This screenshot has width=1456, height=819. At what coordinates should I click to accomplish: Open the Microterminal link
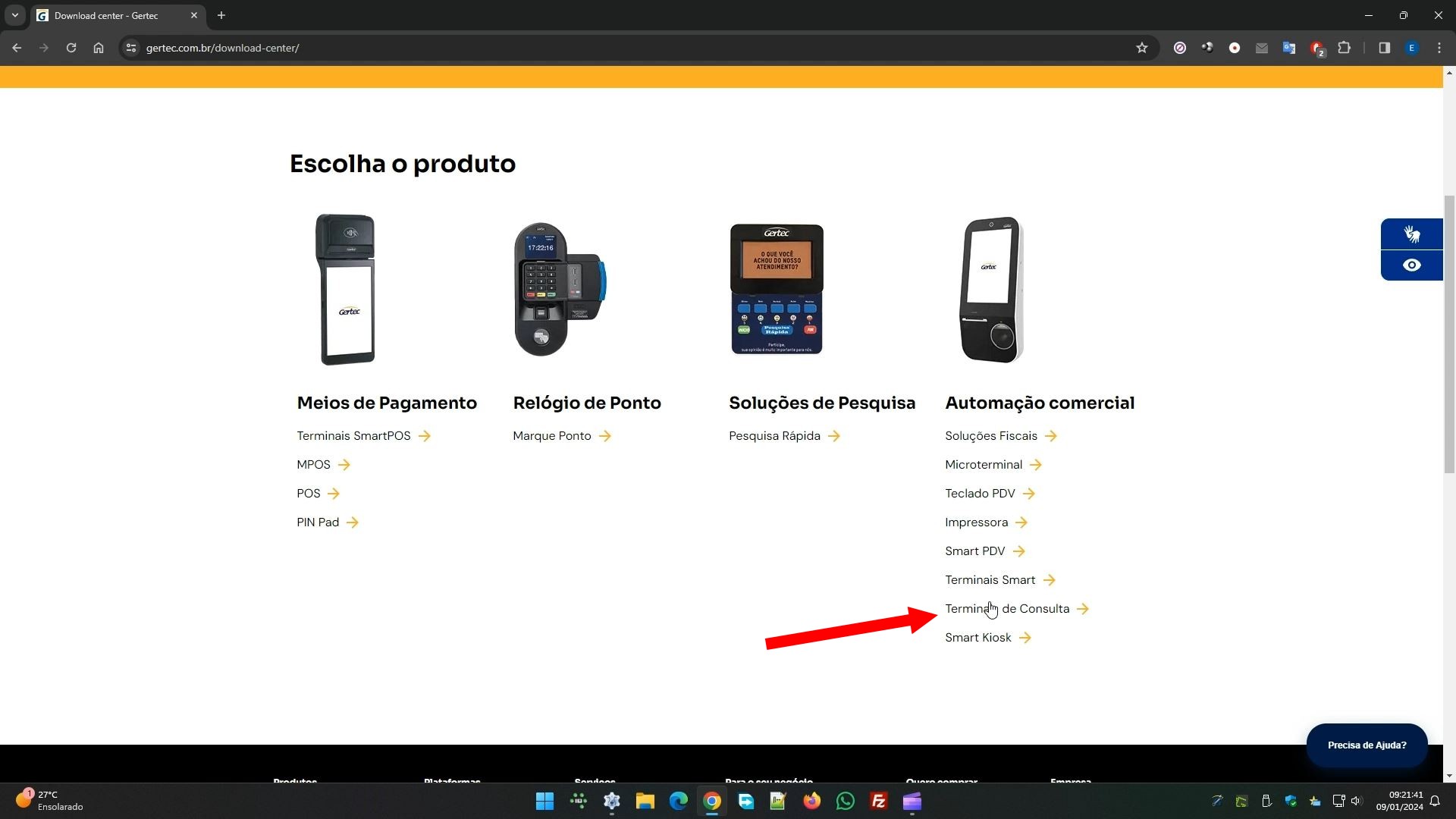[993, 465]
